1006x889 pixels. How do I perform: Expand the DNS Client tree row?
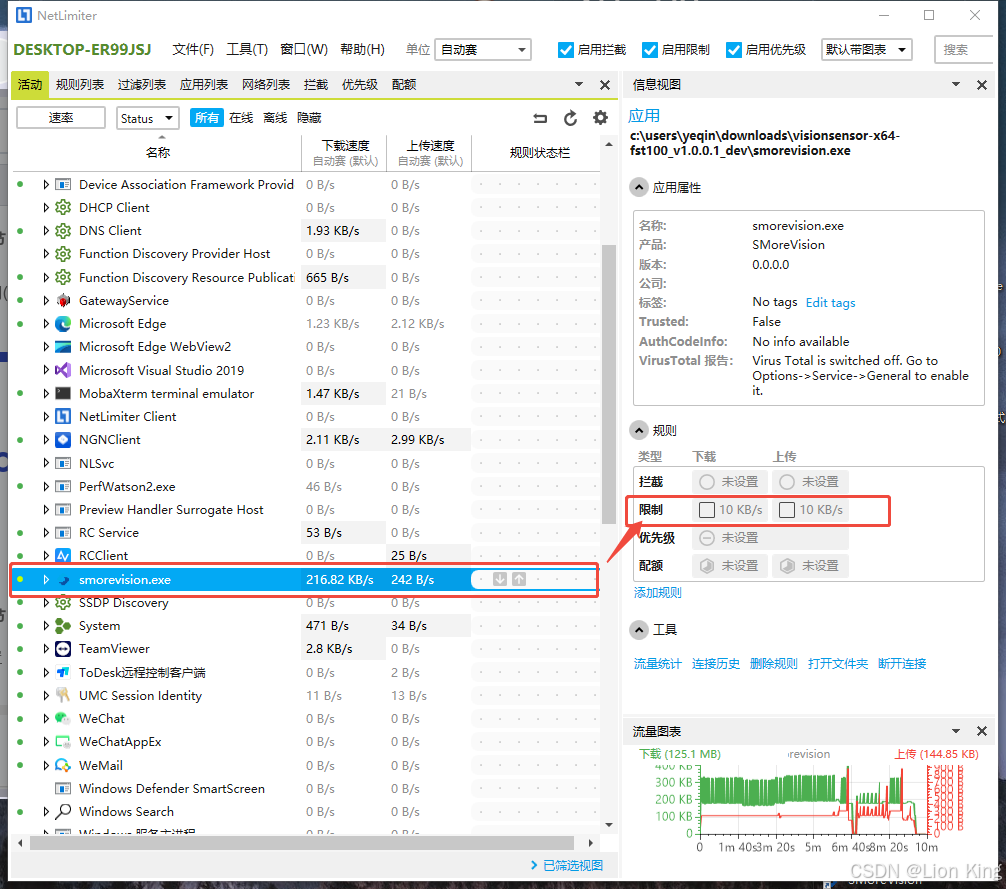tap(46, 231)
